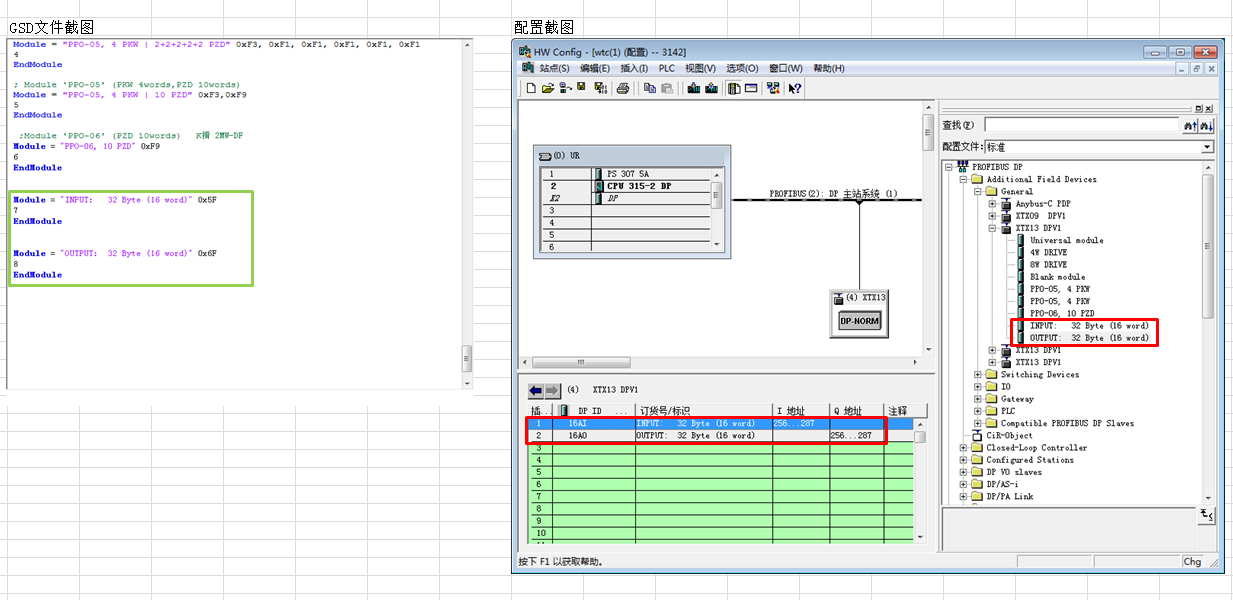Click the 订货号/标识 column header
Screen dimensions: 1233x600
(x=703, y=411)
